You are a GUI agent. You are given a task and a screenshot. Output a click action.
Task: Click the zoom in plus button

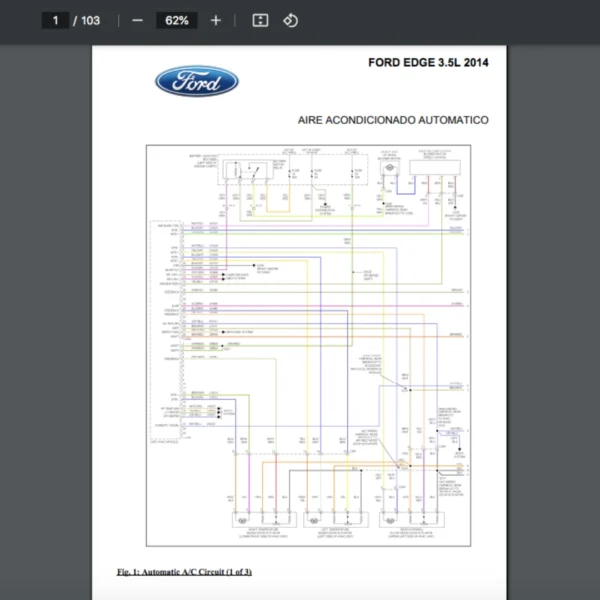[x=216, y=20]
